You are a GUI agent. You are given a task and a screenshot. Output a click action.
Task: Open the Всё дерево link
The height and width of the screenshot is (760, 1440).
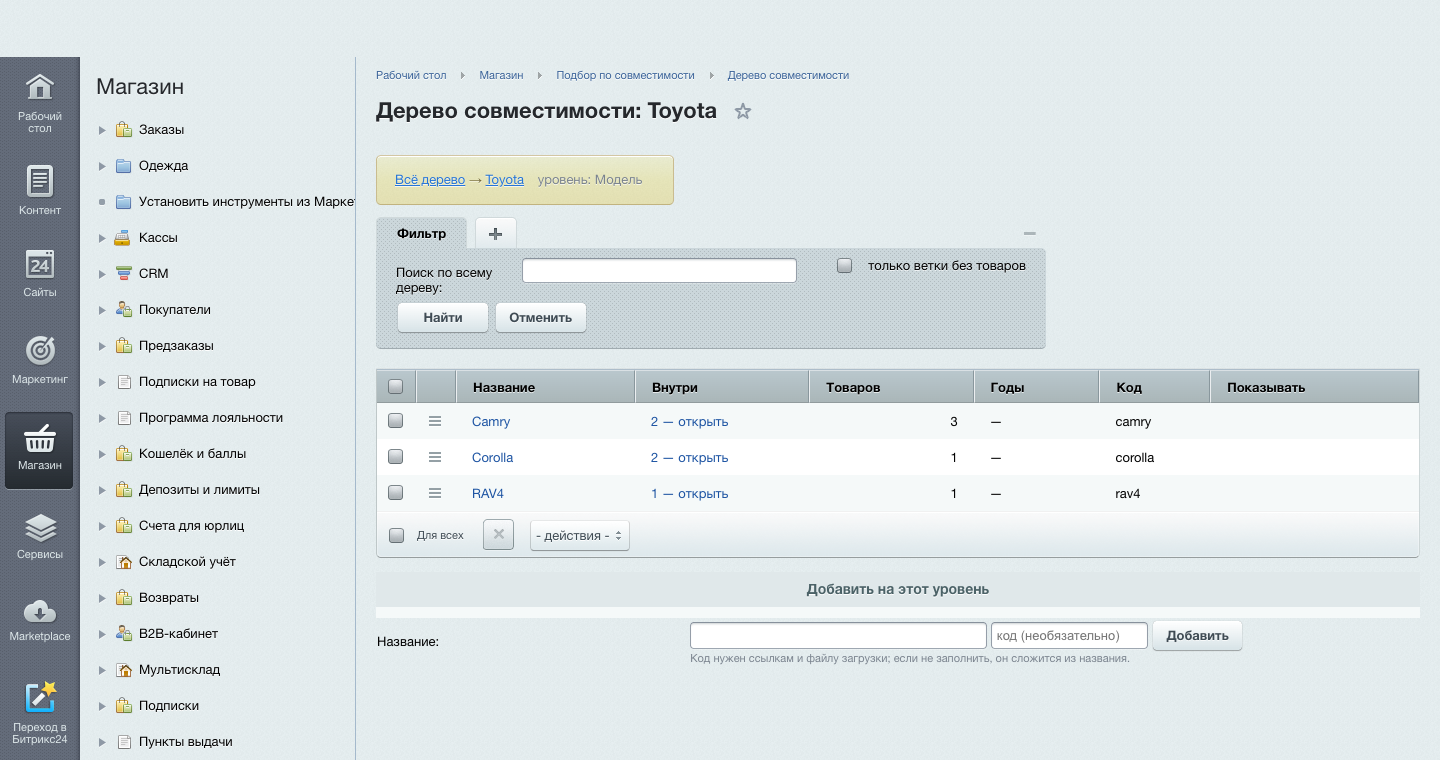tap(430, 180)
